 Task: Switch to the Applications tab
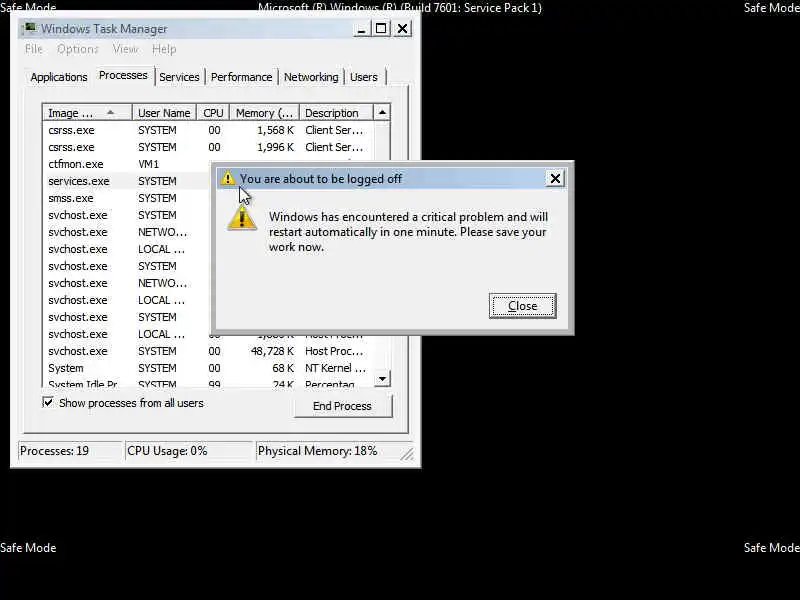pyautogui.click(x=59, y=77)
